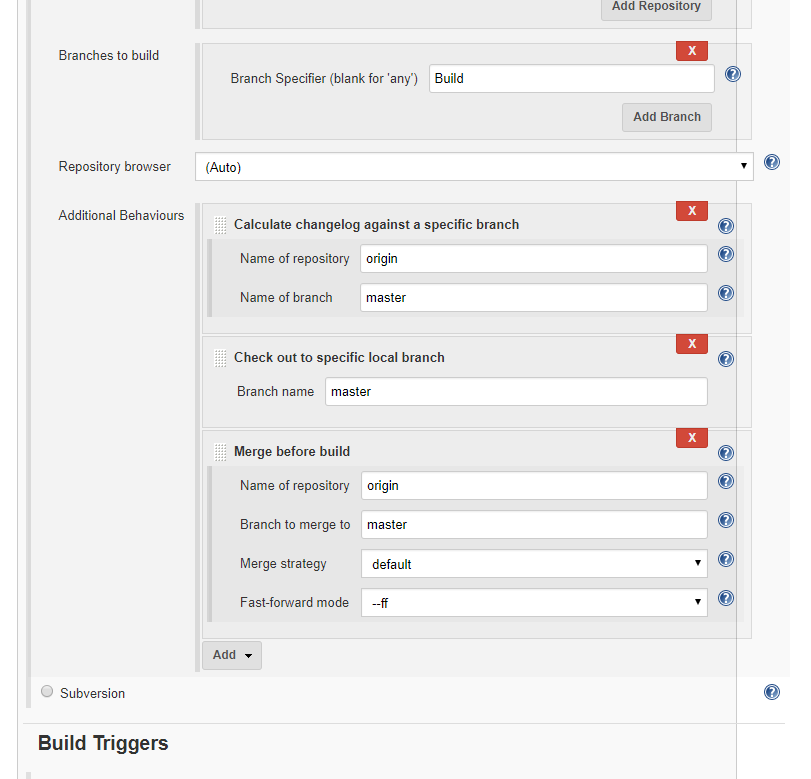This screenshot has width=811, height=779.
Task: Show help for Merge strategy option
Action: [x=726, y=559]
